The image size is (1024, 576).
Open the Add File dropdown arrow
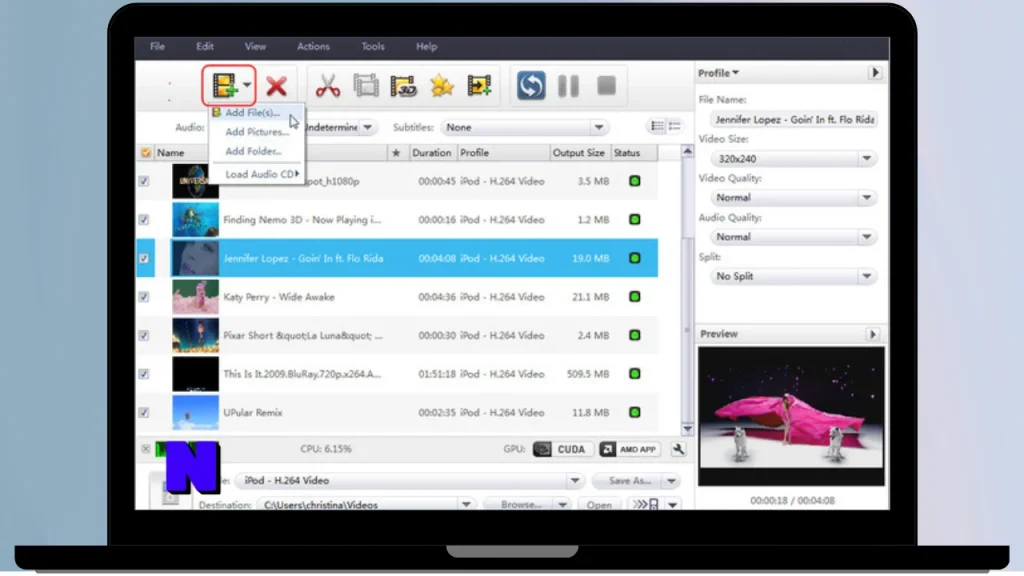click(247, 85)
